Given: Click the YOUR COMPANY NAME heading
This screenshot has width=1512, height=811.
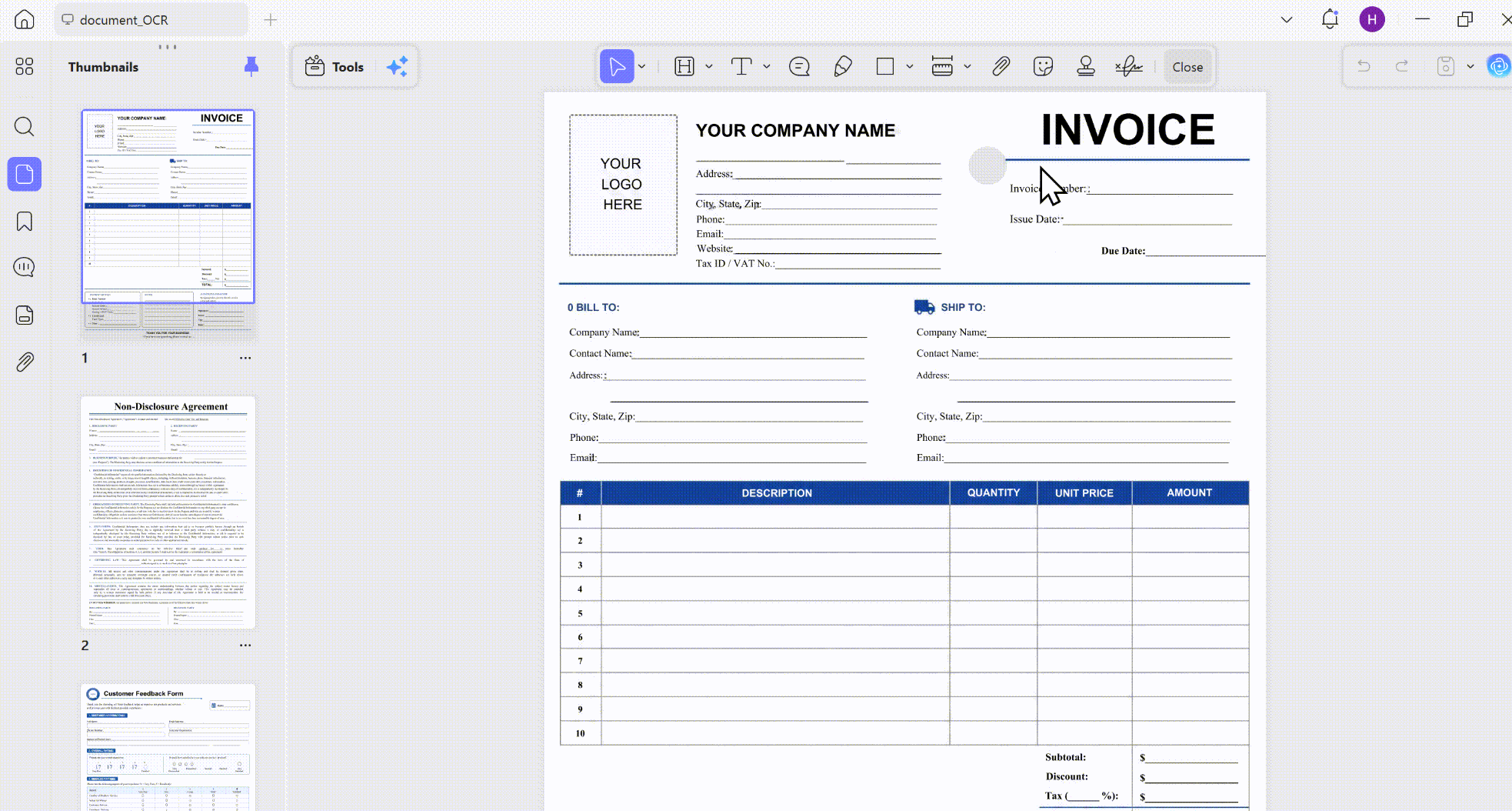Looking at the screenshot, I should point(795,131).
